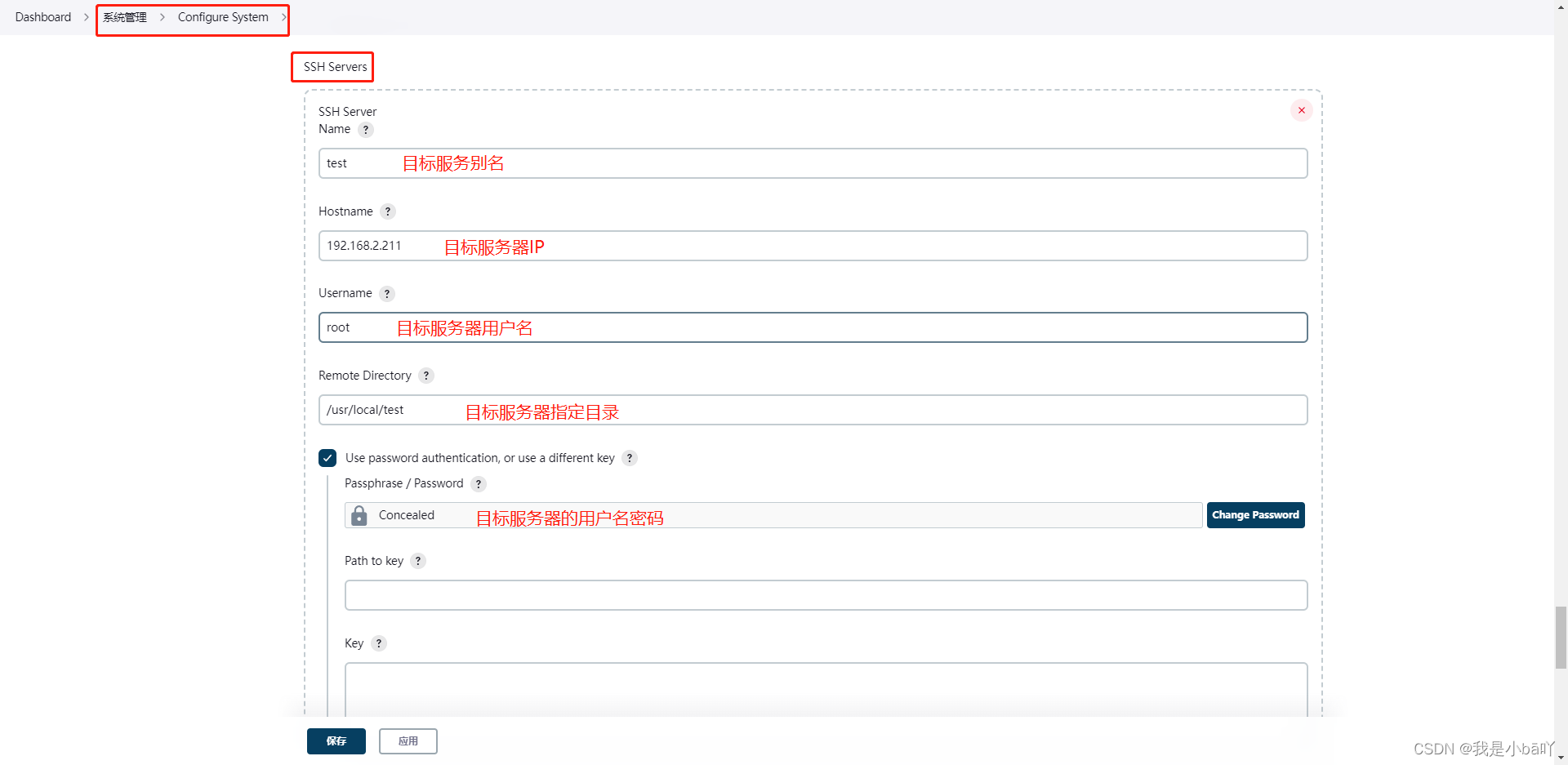The image size is (1568, 765).
Task: Save configuration with 保存 button
Action: tap(336, 741)
